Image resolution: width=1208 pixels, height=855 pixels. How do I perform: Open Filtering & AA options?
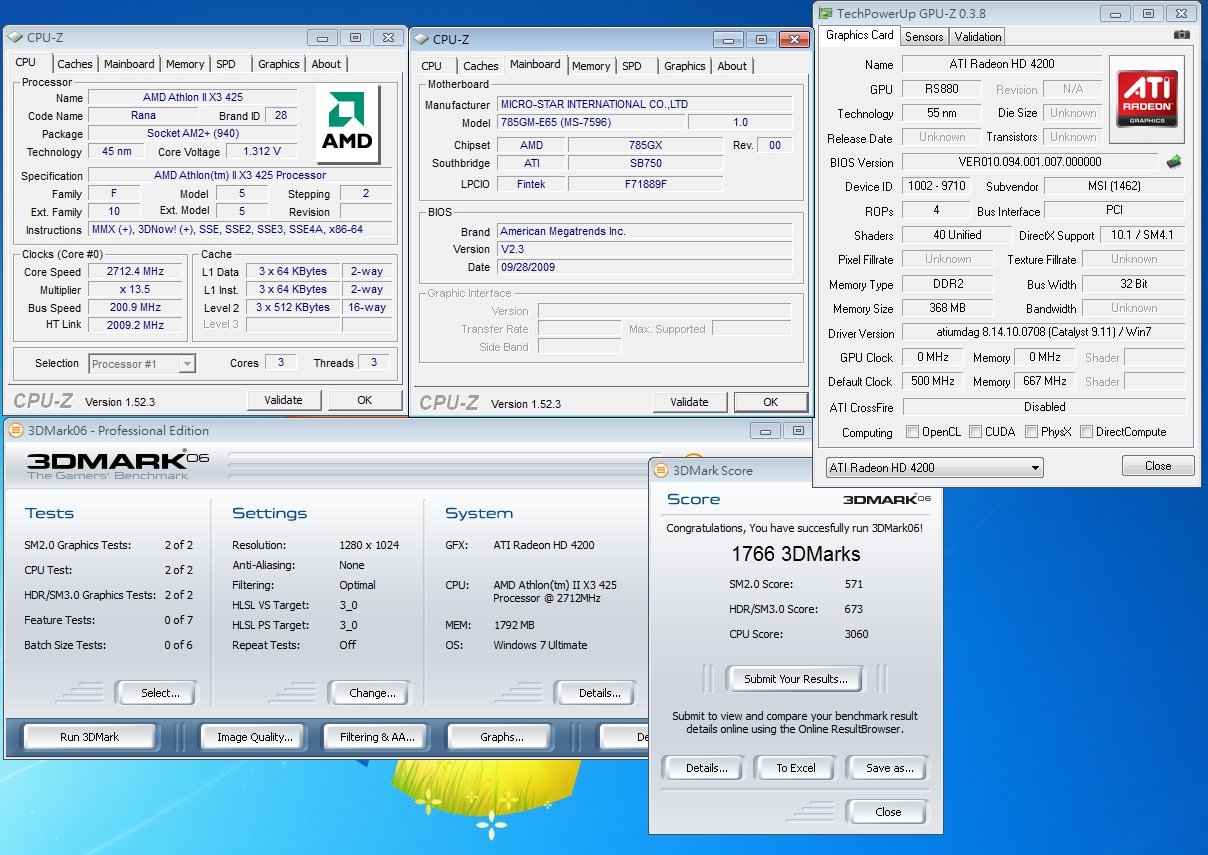point(377,737)
